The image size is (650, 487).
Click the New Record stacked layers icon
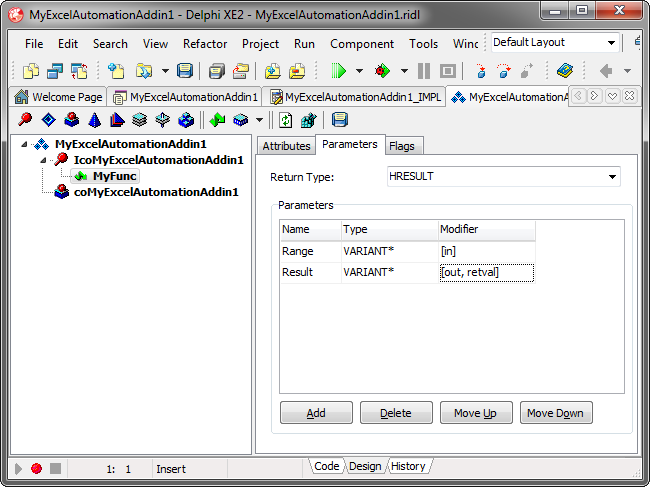[140, 120]
